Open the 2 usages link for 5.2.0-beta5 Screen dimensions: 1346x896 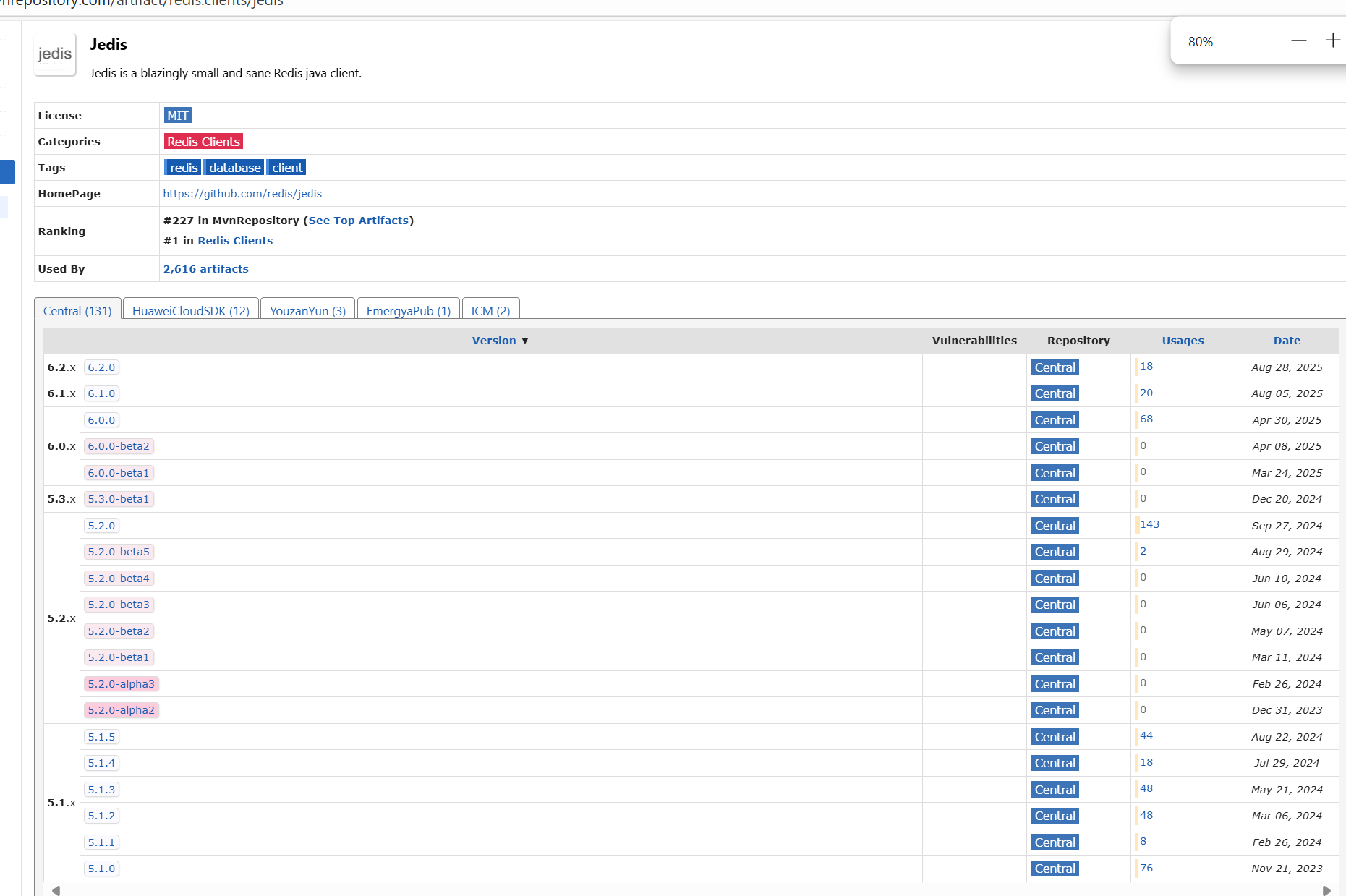tap(1143, 551)
